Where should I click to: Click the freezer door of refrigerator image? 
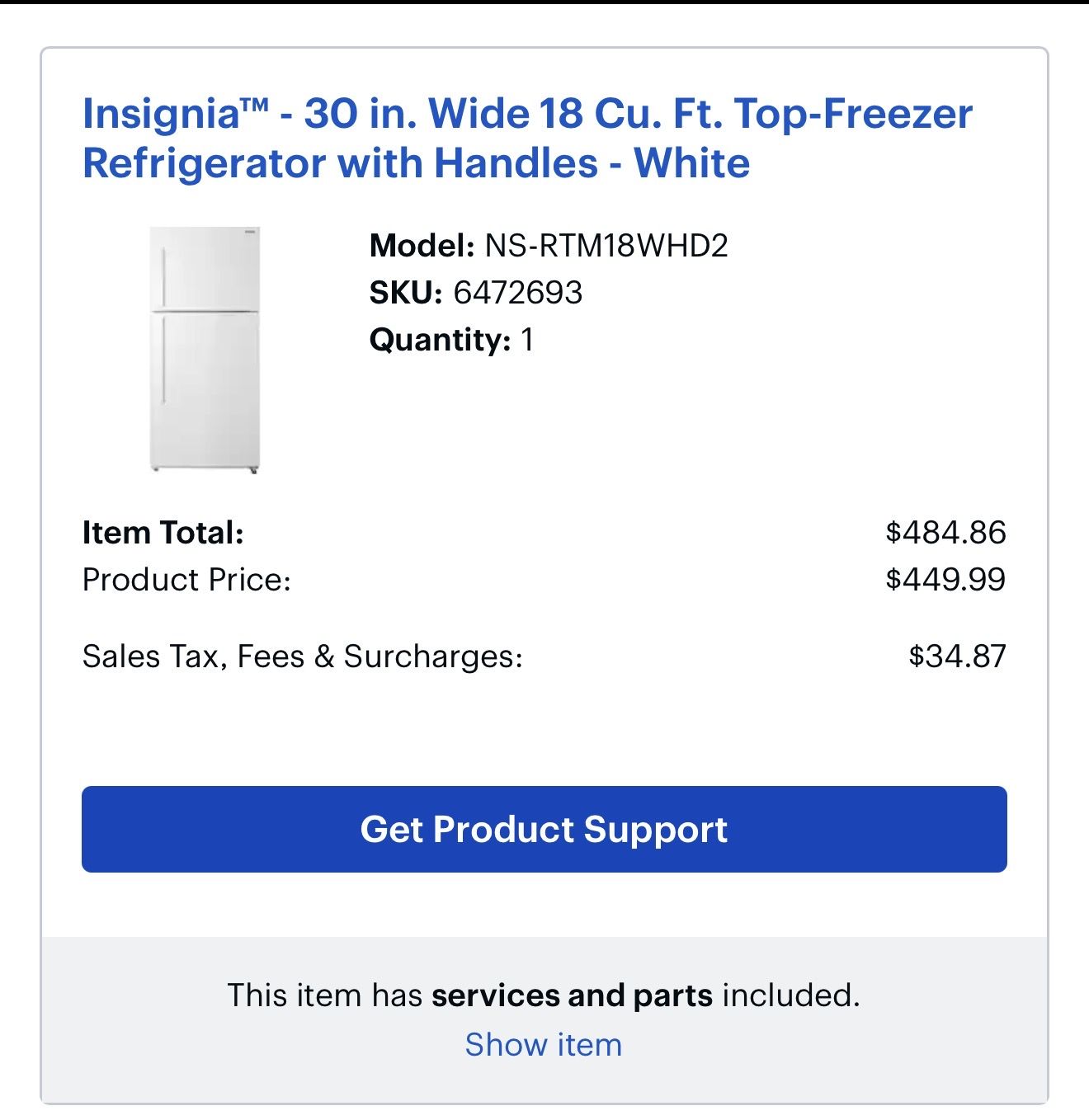click(x=205, y=268)
